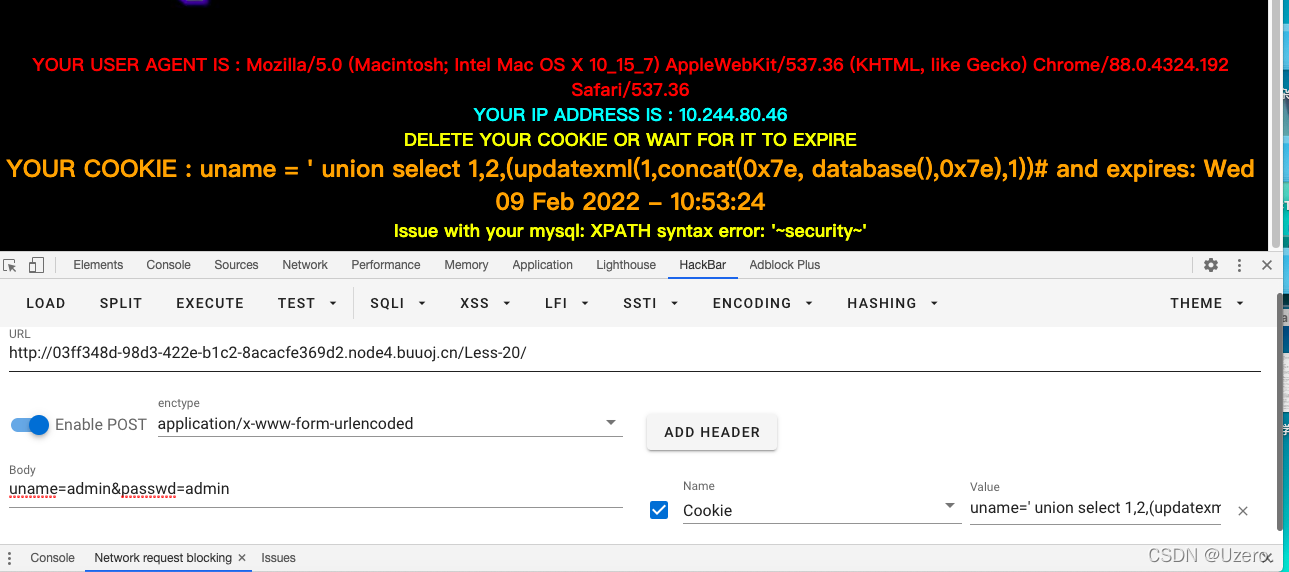Screen dimensions: 1289x572
Task: Expand the SSTI dropdown menu
Action: (650, 303)
